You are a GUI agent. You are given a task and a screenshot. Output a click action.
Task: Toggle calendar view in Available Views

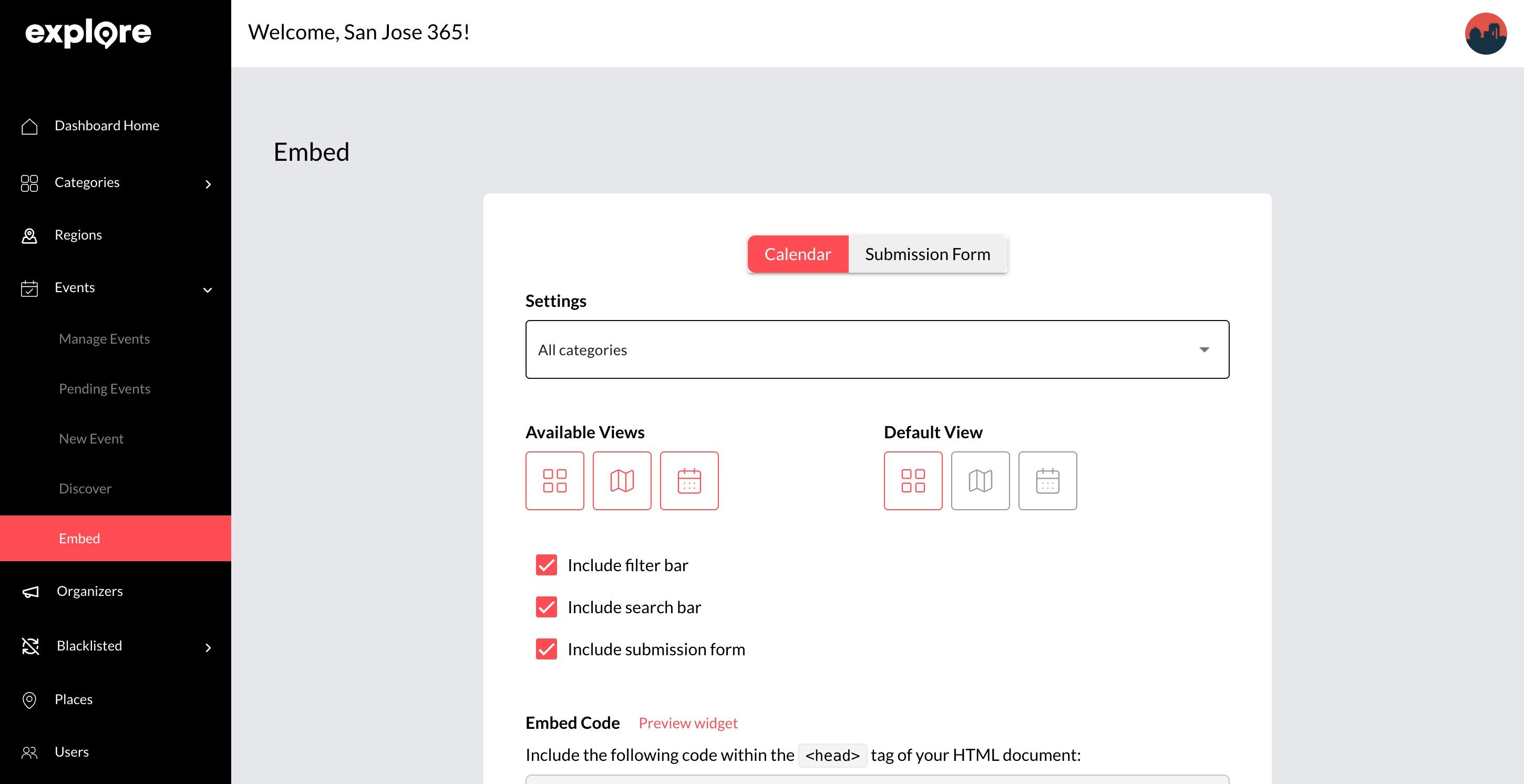point(688,480)
